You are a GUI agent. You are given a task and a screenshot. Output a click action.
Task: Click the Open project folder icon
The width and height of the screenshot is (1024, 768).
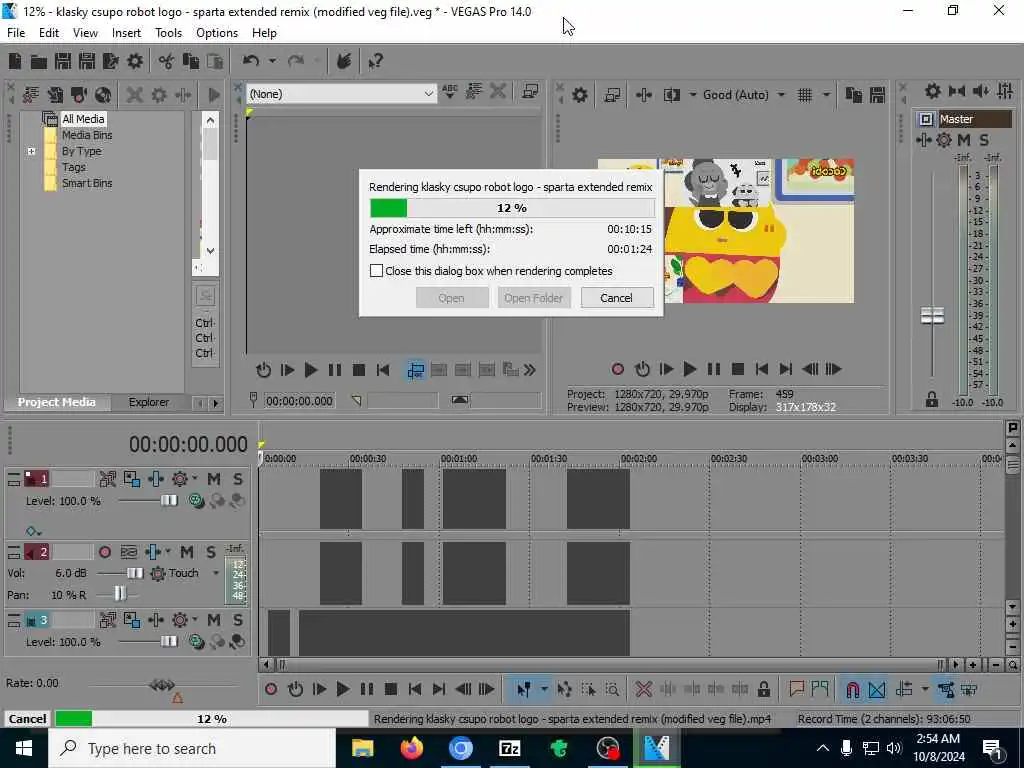[x=39, y=61]
